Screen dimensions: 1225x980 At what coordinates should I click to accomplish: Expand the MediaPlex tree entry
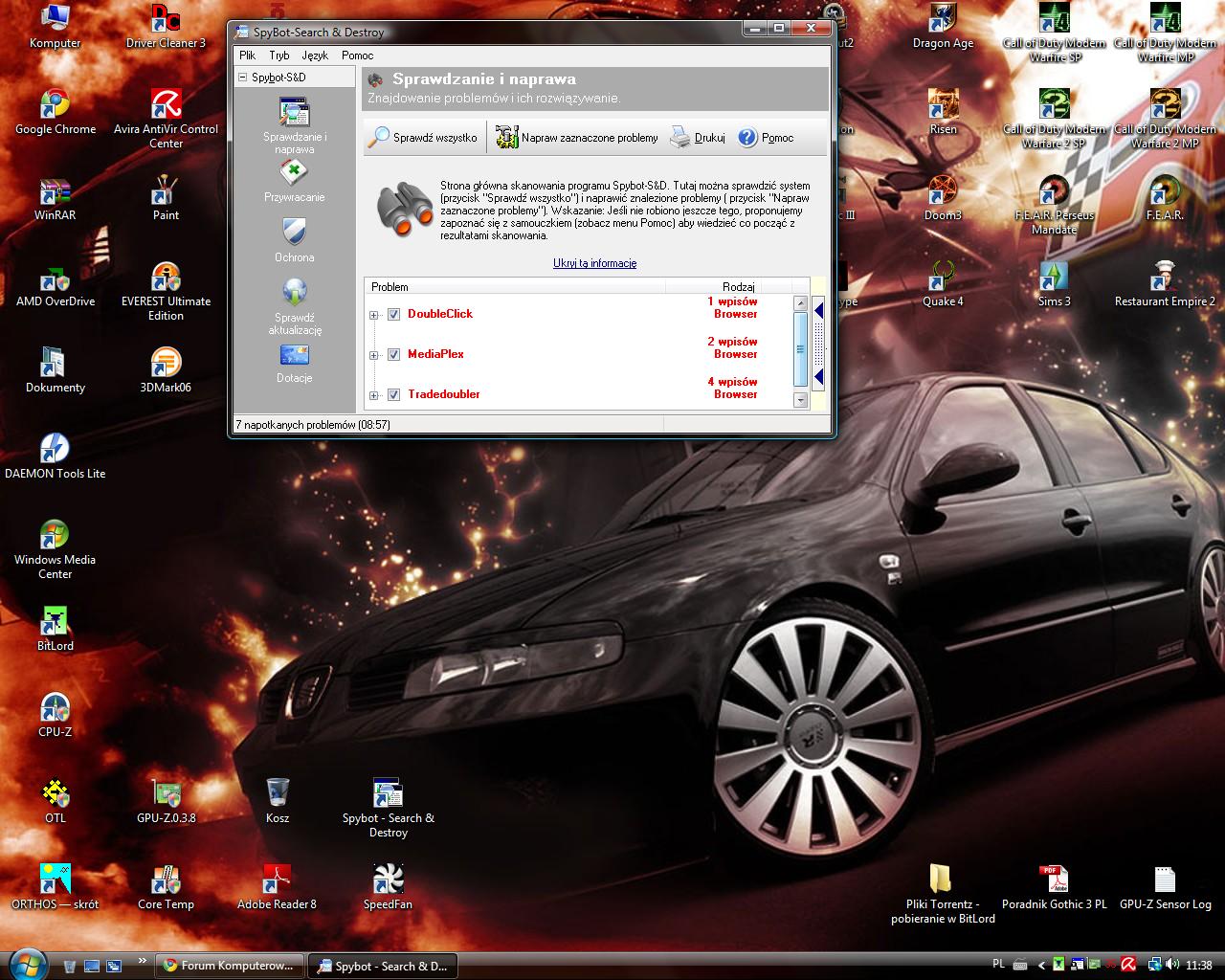coord(374,355)
